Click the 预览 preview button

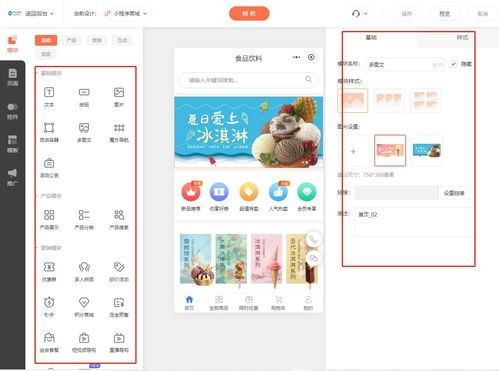445,14
